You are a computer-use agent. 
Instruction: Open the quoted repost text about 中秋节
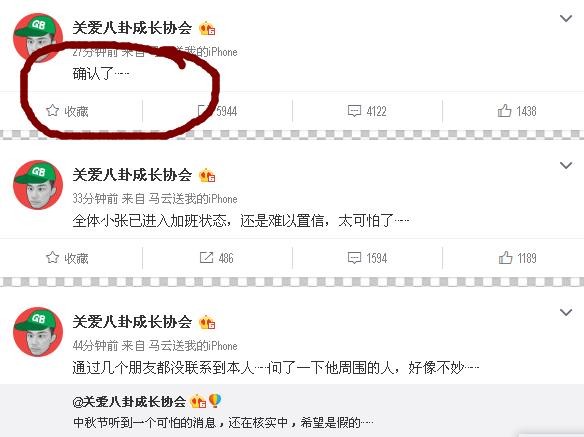[x=223, y=423]
